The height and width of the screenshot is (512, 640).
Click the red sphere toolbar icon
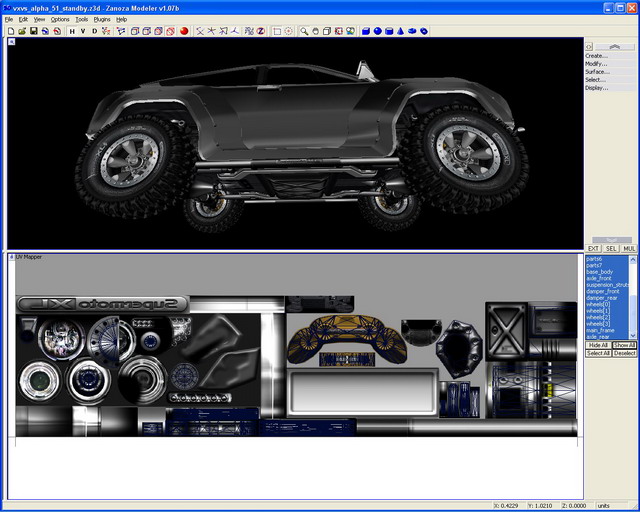[185, 31]
